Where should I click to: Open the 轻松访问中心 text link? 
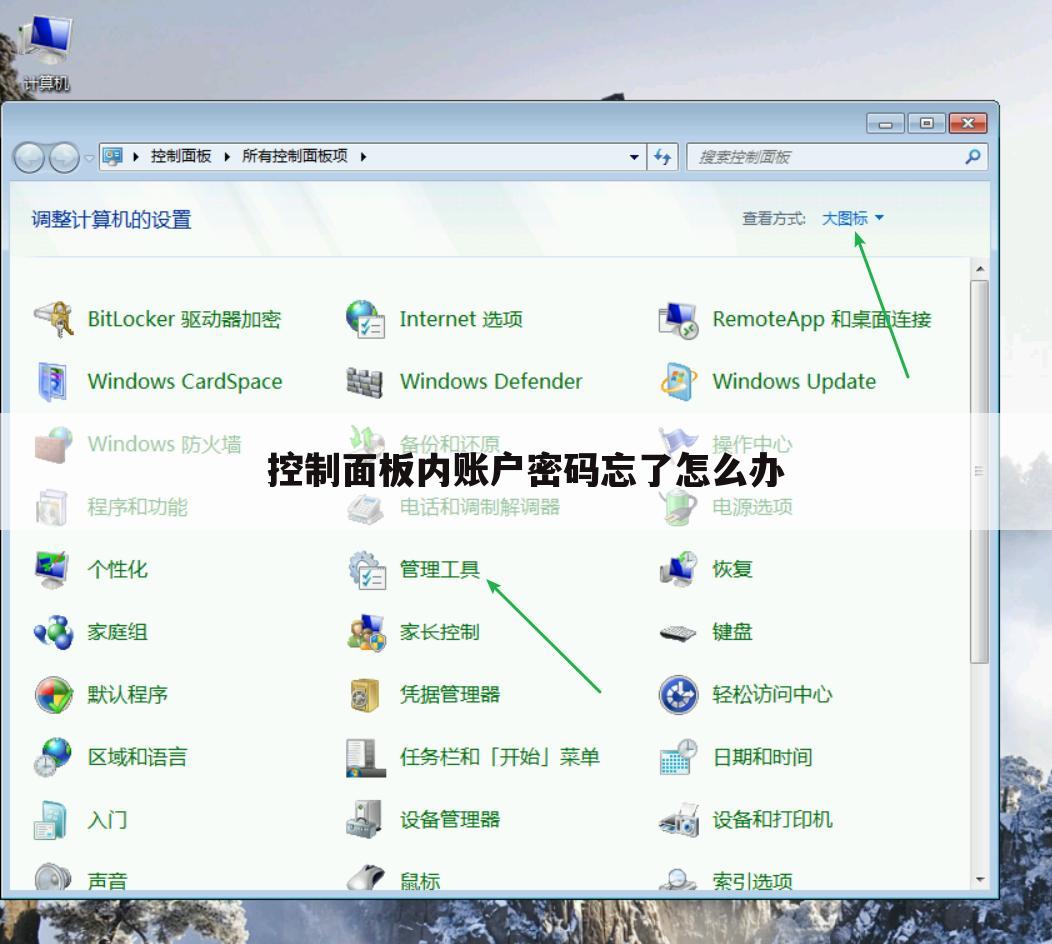[772, 694]
